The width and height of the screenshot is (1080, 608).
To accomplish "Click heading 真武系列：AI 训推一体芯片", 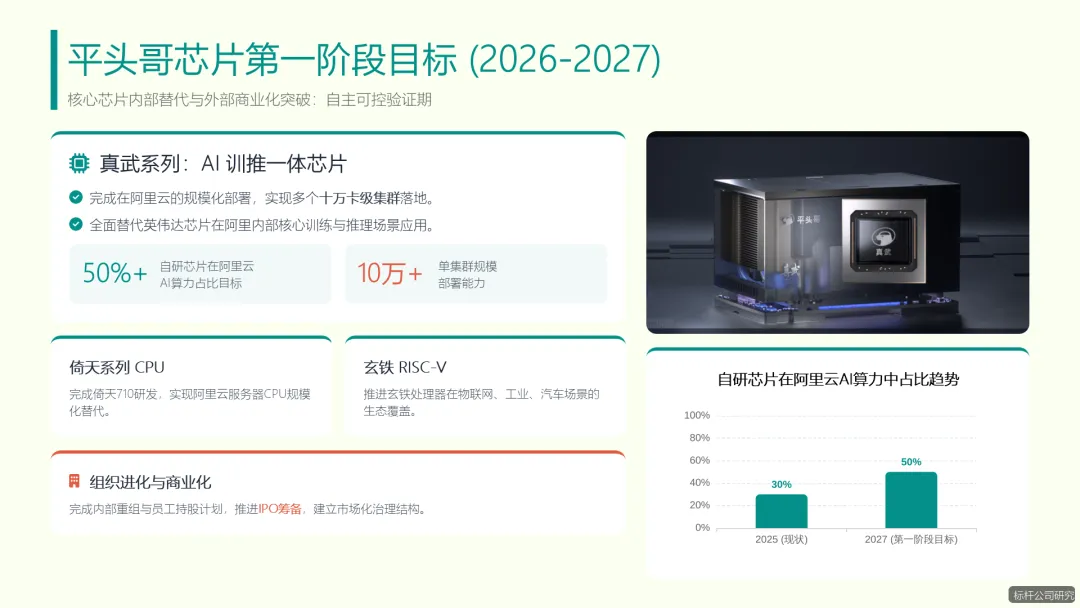I will tap(223, 164).
